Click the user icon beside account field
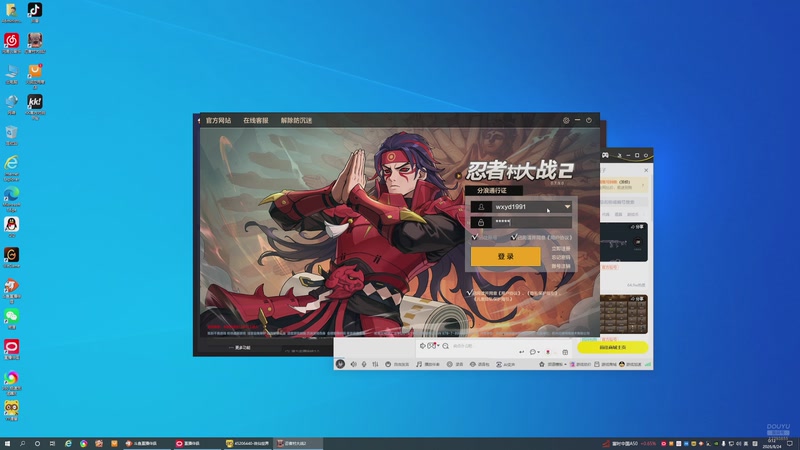This screenshot has height=450, width=800. tap(481, 207)
